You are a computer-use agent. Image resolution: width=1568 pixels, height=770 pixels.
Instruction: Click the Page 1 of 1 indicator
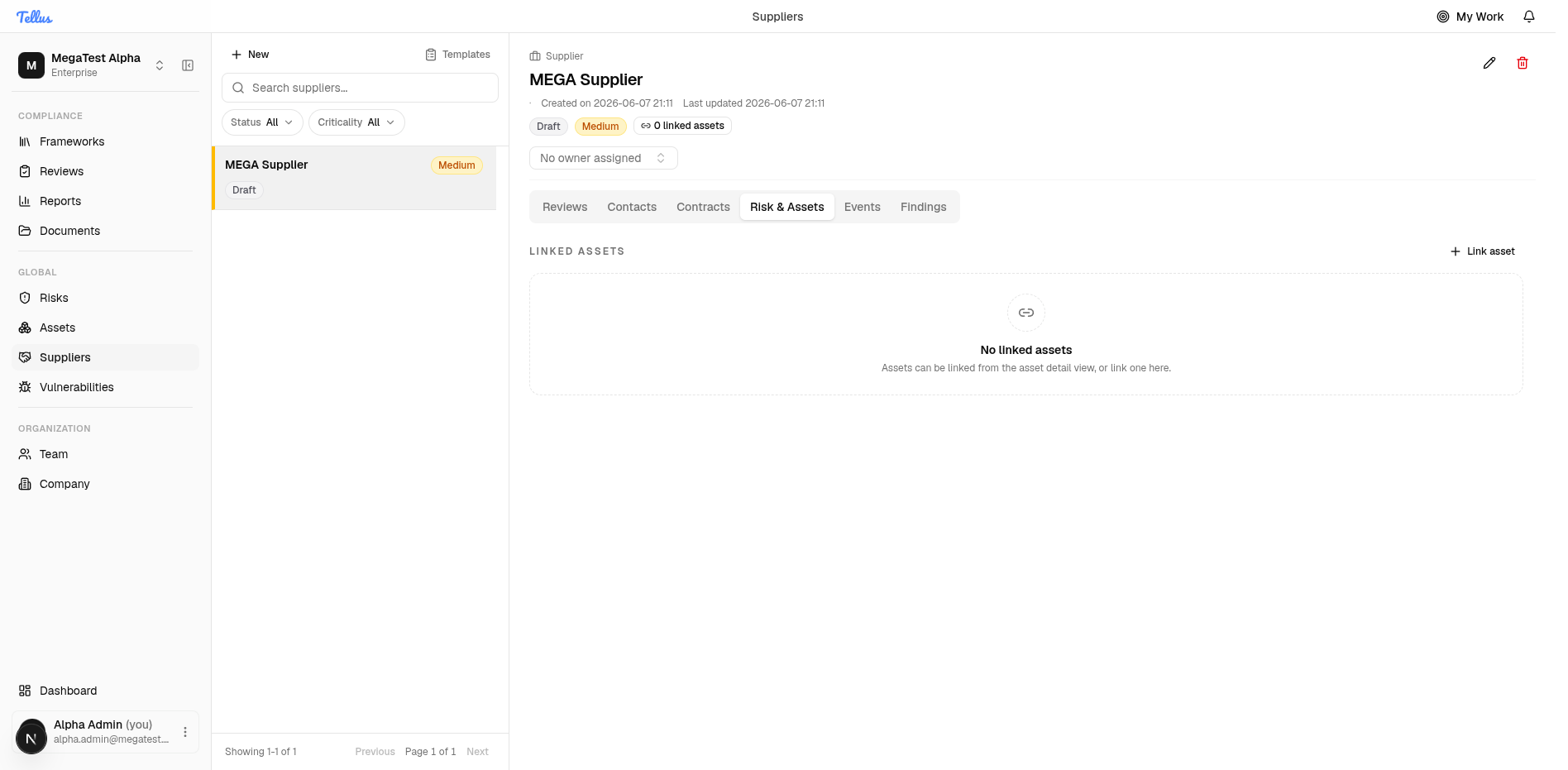tap(430, 752)
